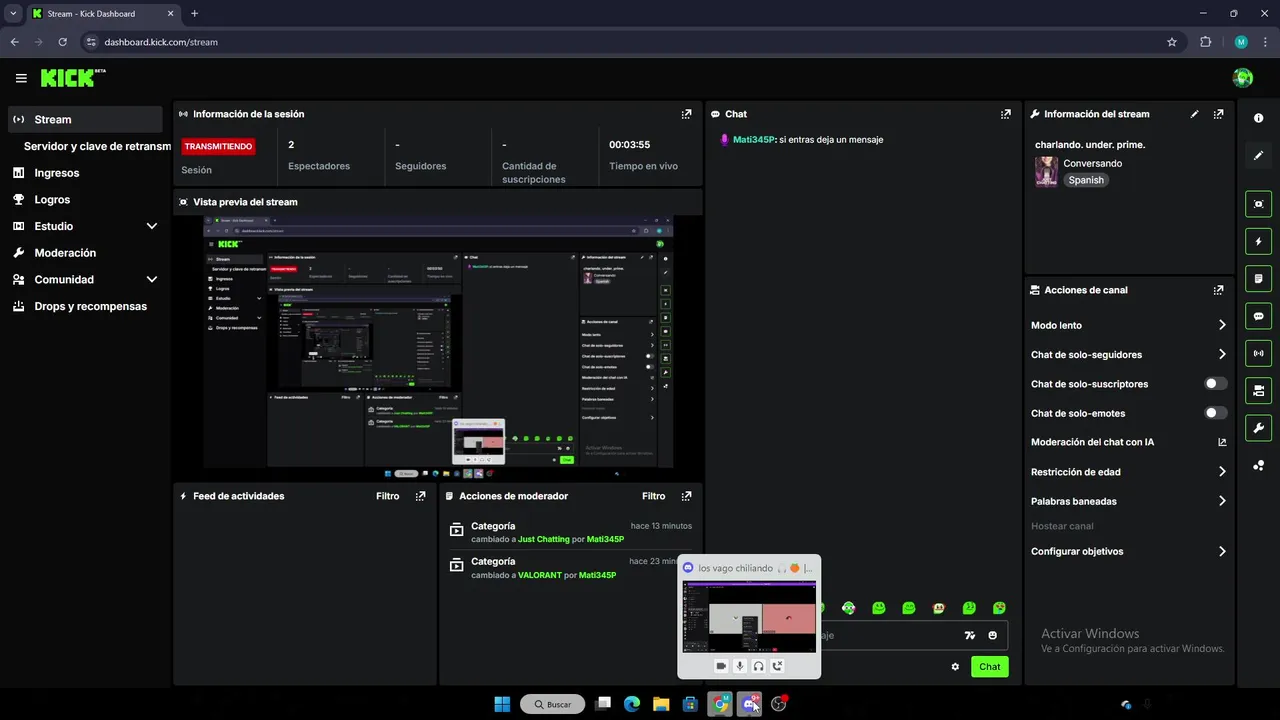Screen dimensions: 1280x720
Task: Send message with the green Chat button
Action: (x=989, y=667)
